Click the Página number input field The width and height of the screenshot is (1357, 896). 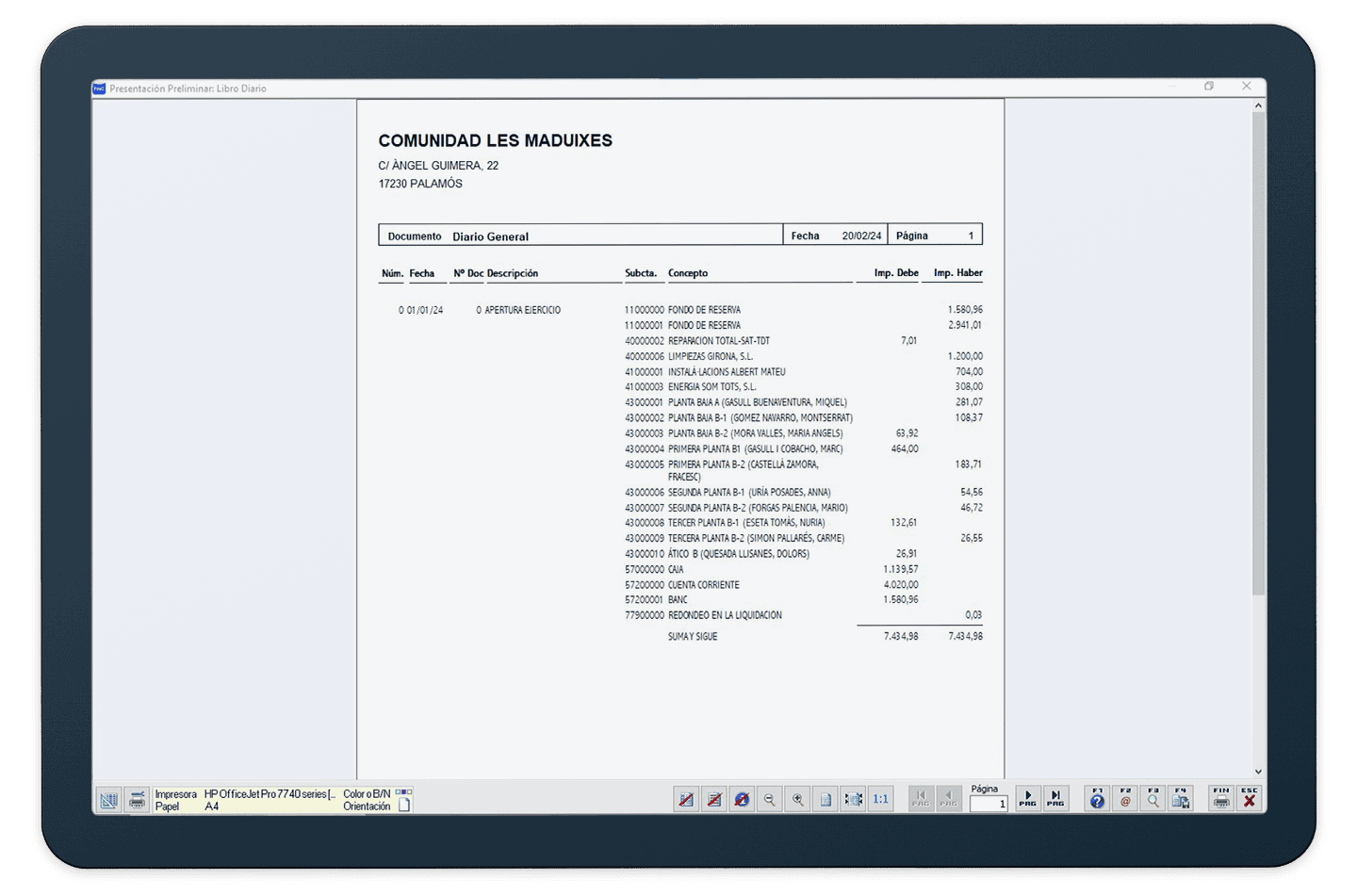[x=989, y=804]
